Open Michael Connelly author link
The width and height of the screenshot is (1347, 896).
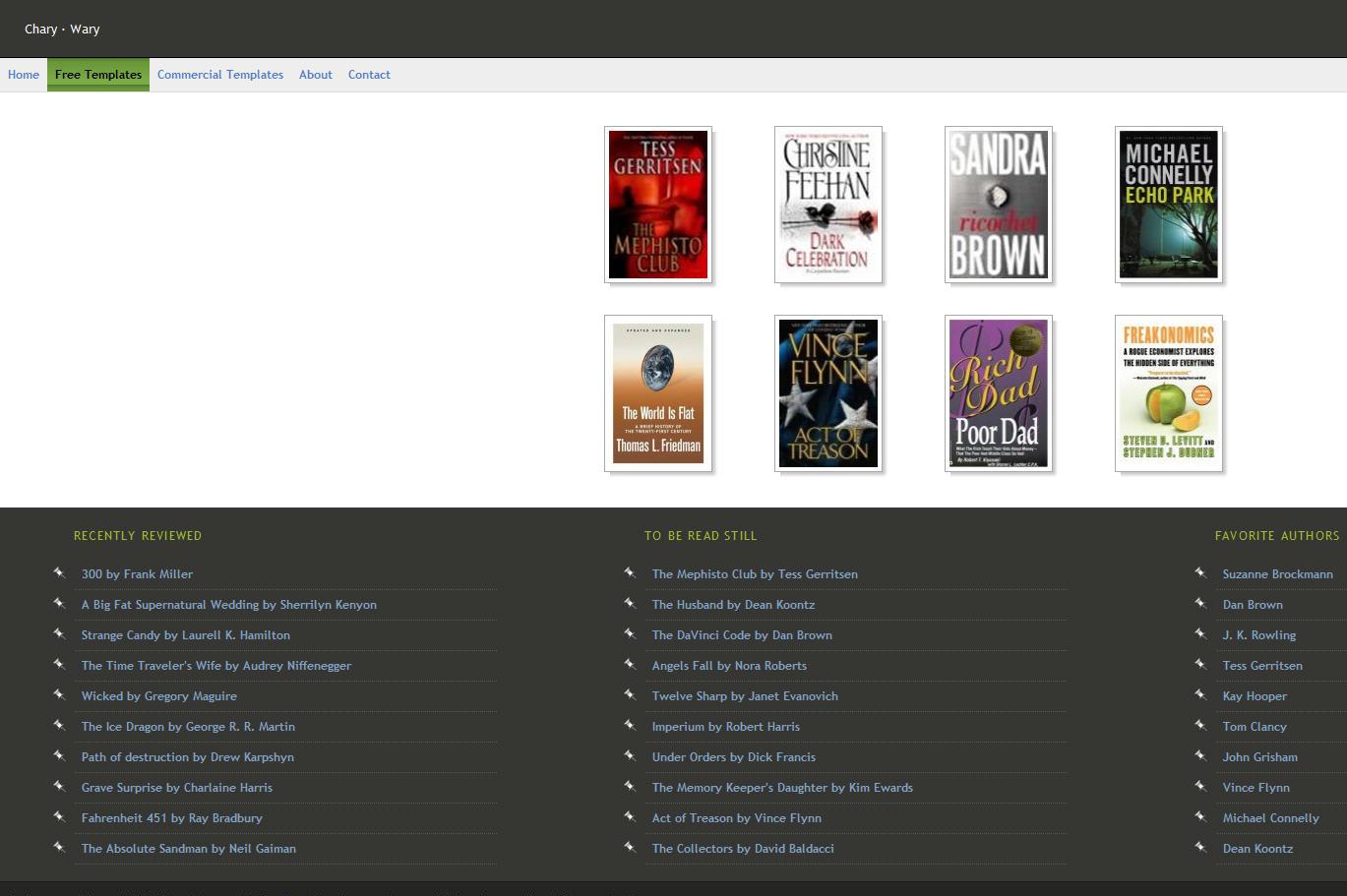click(x=1271, y=818)
